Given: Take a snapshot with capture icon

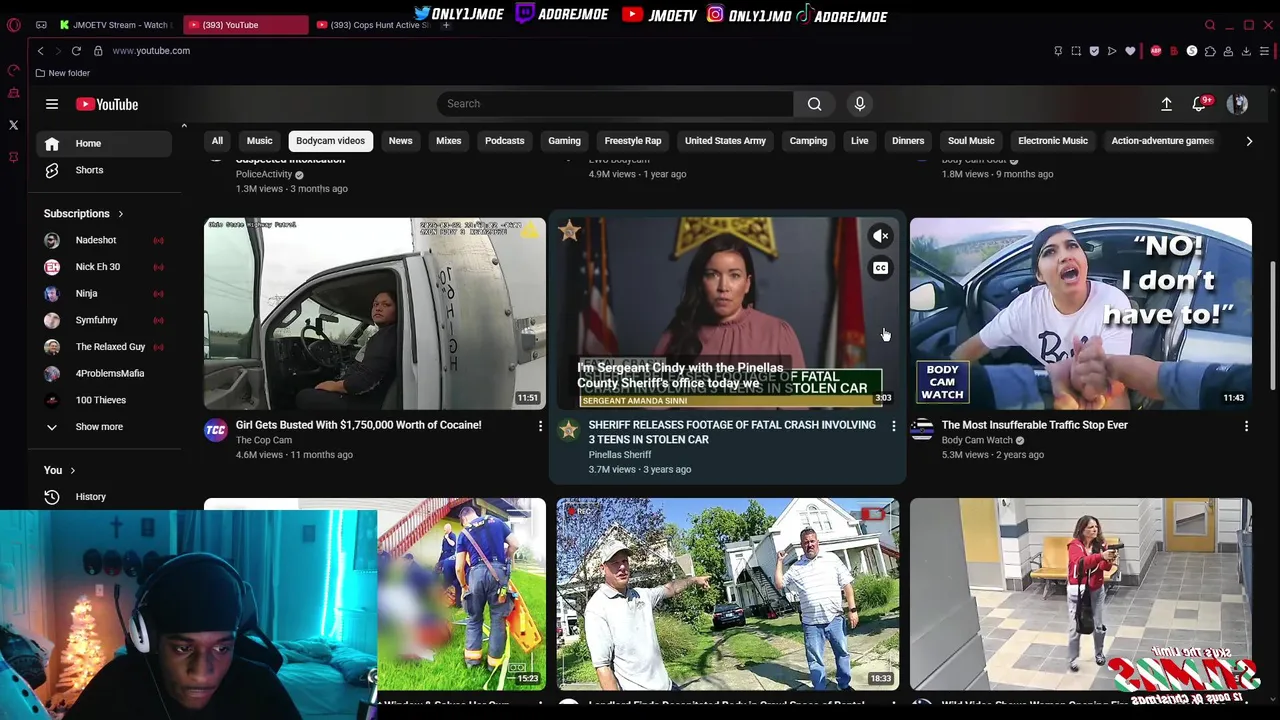Looking at the screenshot, I should tap(1076, 51).
